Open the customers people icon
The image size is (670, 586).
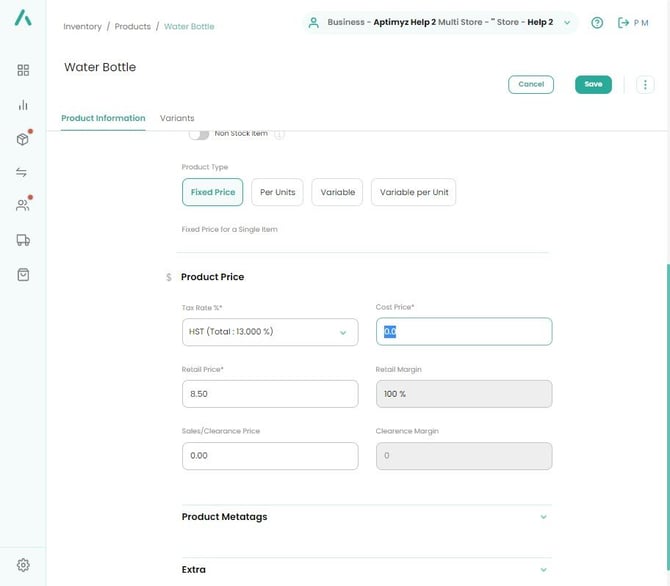[23, 206]
